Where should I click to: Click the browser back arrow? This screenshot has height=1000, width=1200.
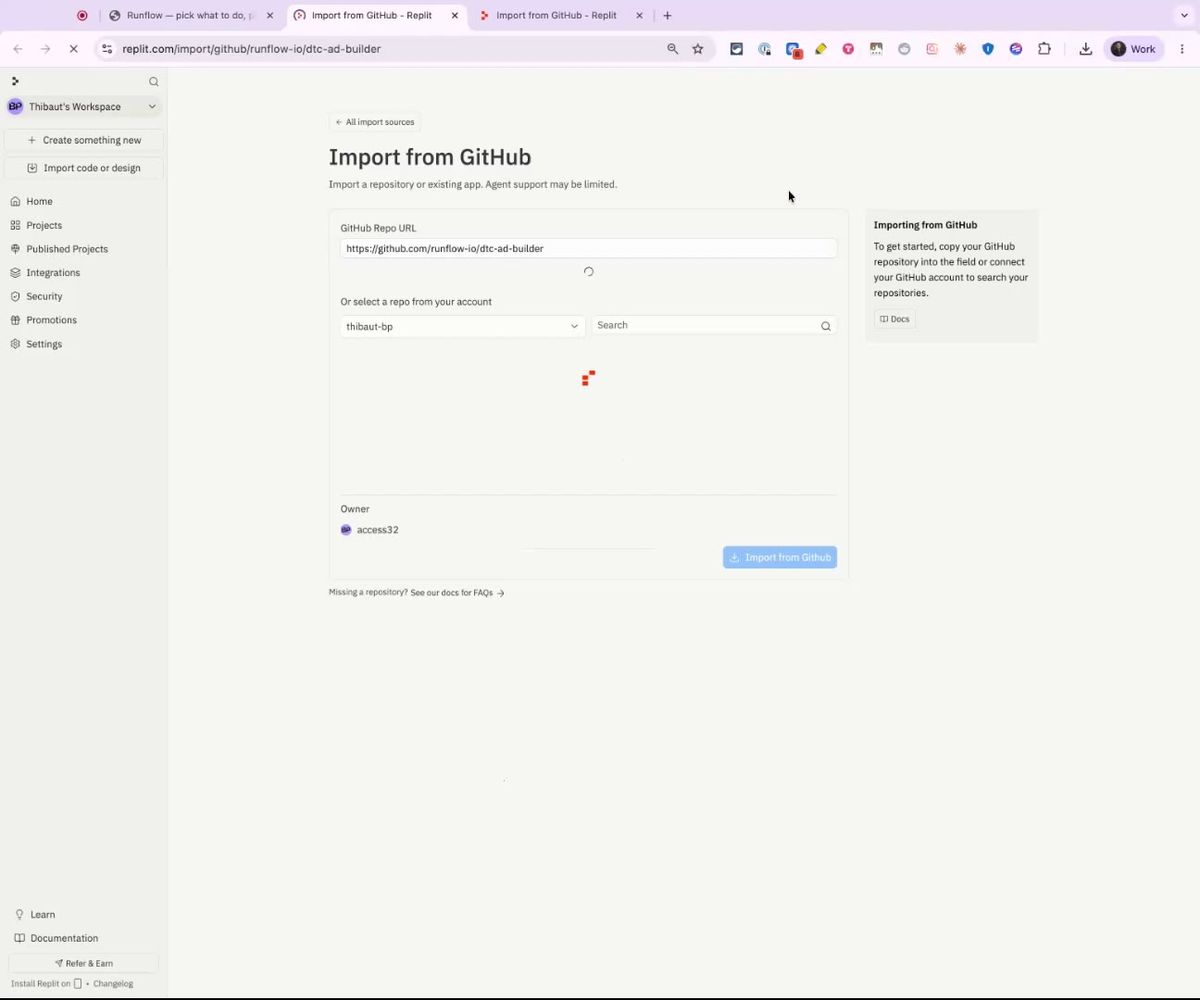coord(18,49)
